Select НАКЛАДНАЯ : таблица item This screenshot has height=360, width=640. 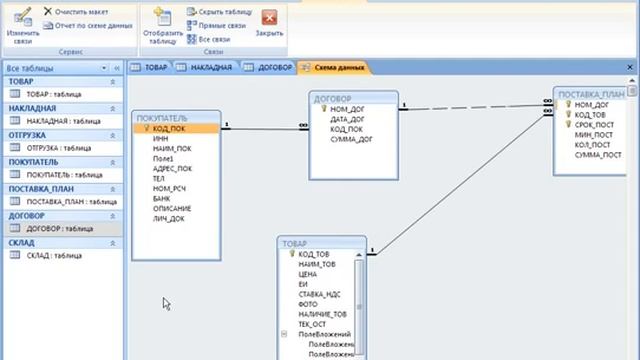pyautogui.click(x=63, y=121)
